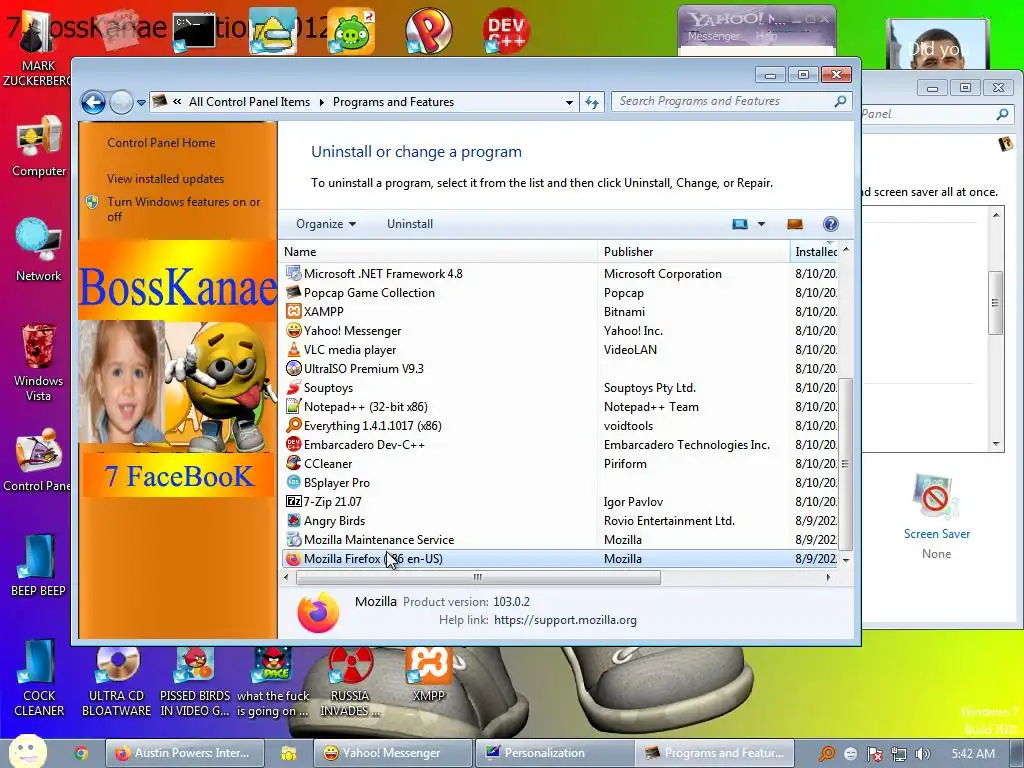Select the Souptoys Pty Ltd. publisher cell
The height and width of the screenshot is (768, 1024).
[x=649, y=387]
